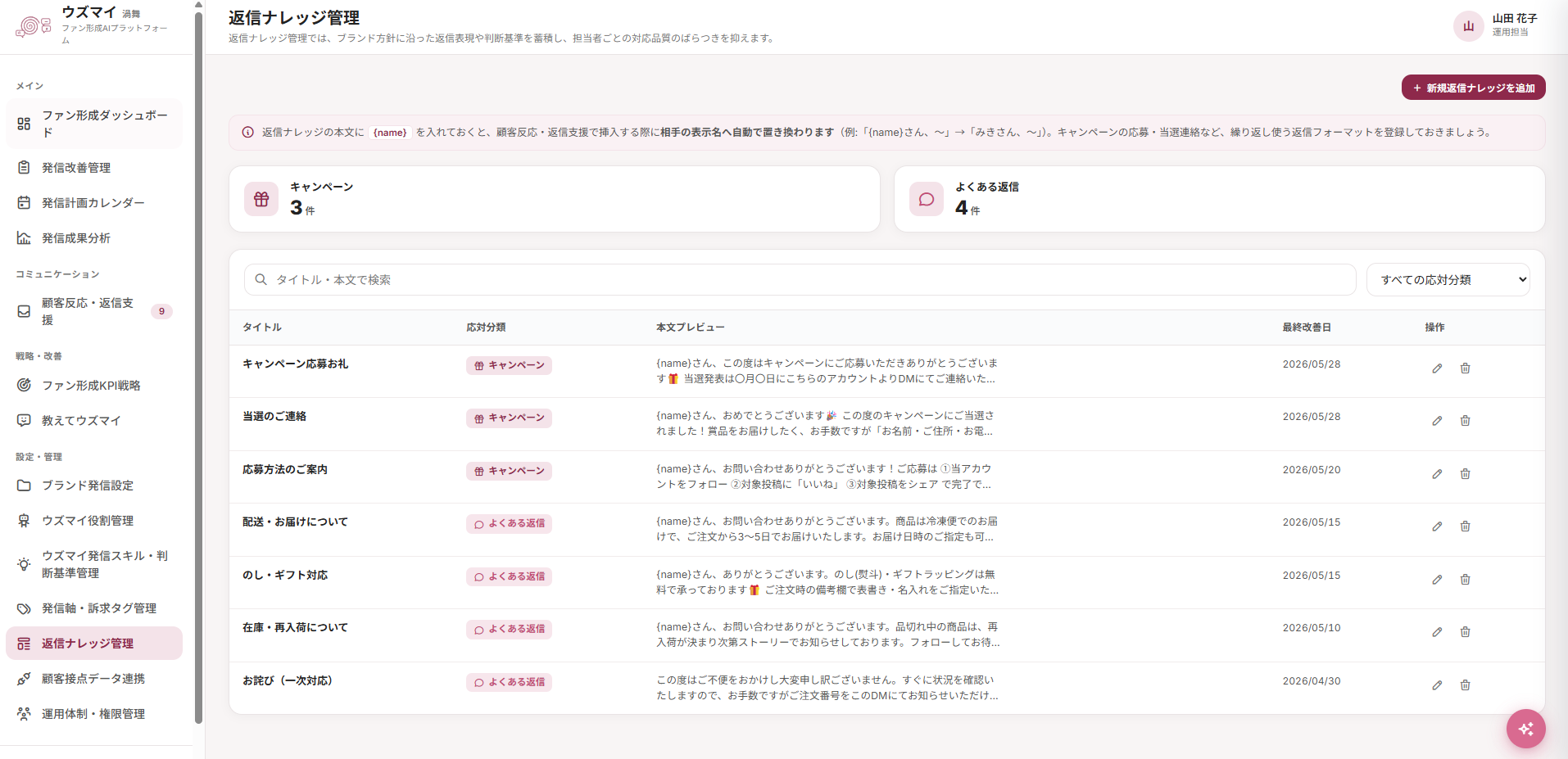The image size is (1568, 759).
Task: Click the 応対分類 column header
Action: (x=486, y=328)
